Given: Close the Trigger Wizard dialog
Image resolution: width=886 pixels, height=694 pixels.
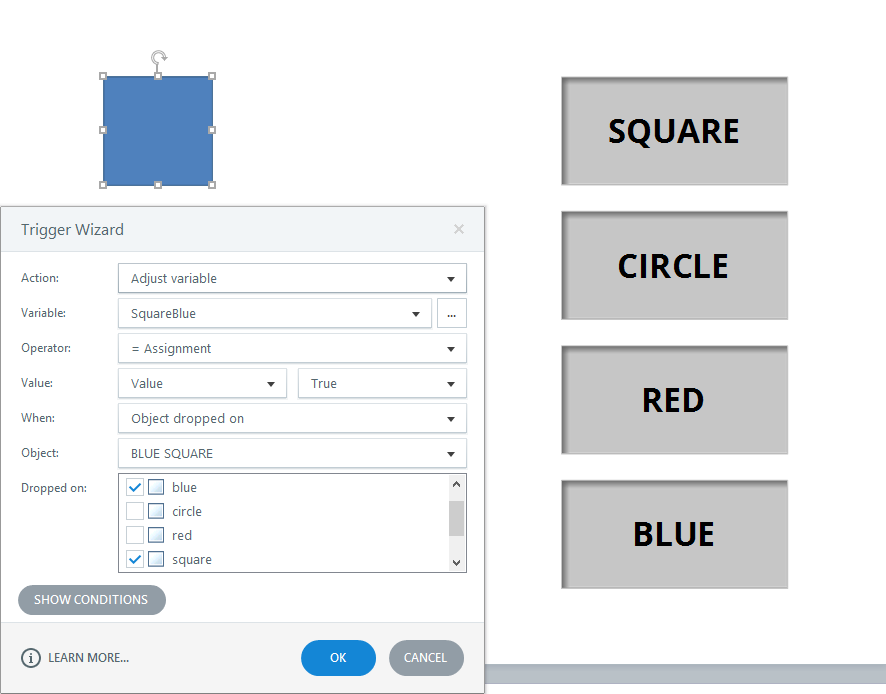Looking at the screenshot, I should [459, 229].
